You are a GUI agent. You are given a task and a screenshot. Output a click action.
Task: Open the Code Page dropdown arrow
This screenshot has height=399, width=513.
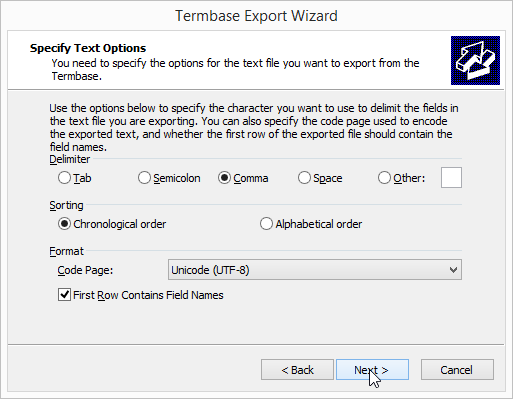coord(453,270)
